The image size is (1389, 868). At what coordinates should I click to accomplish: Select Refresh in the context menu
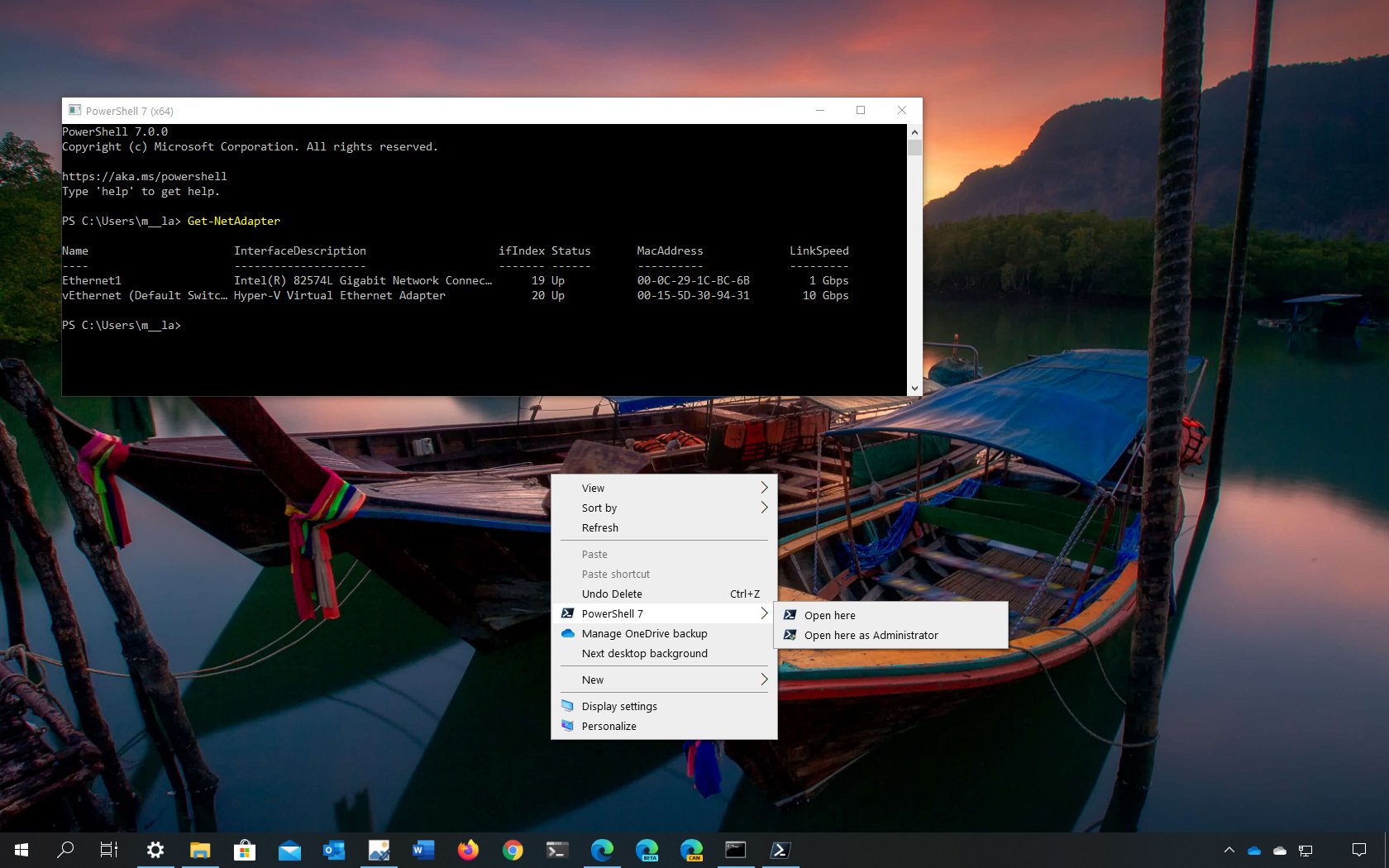tap(599, 527)
